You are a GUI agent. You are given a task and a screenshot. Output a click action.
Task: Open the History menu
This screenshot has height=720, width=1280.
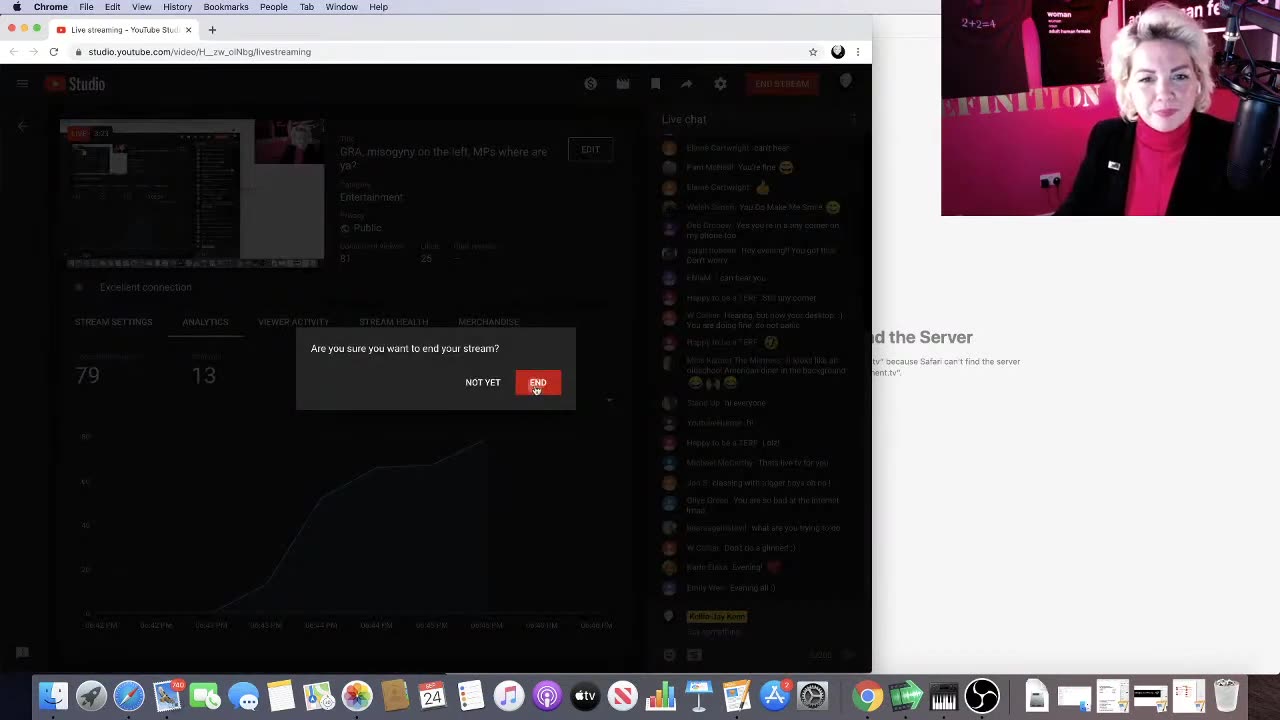177,7
